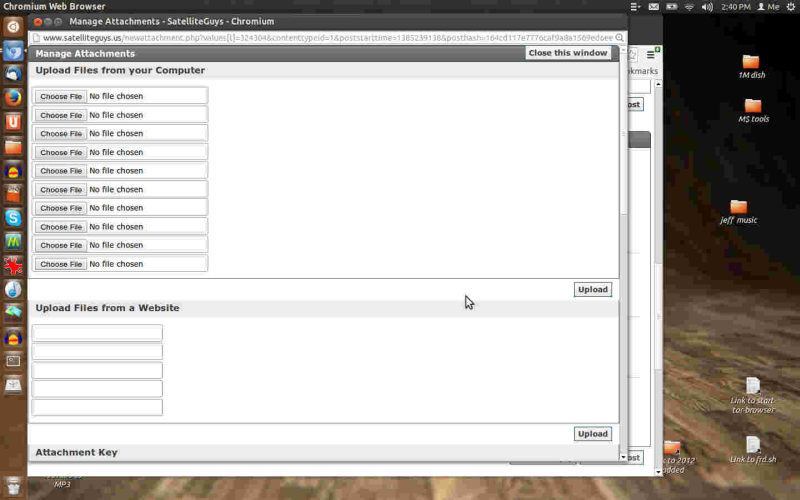Focus the first website URL input field
The image size is (800, 500).
coord(97,333)
